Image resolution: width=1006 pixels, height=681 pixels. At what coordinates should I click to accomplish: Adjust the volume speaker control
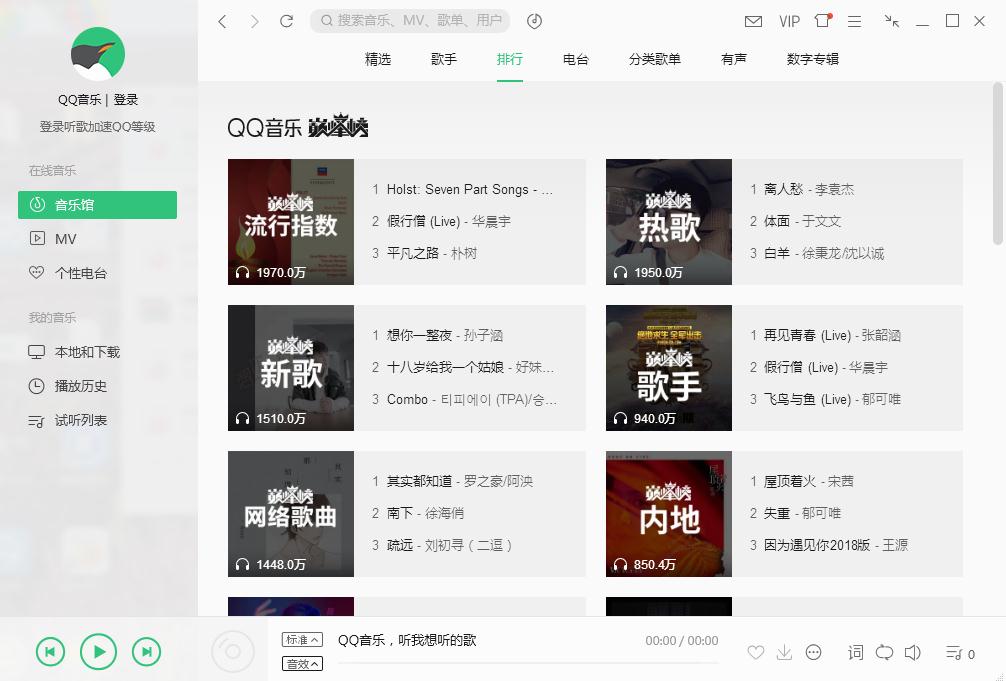pyautogui.click(x=912, y=652)
